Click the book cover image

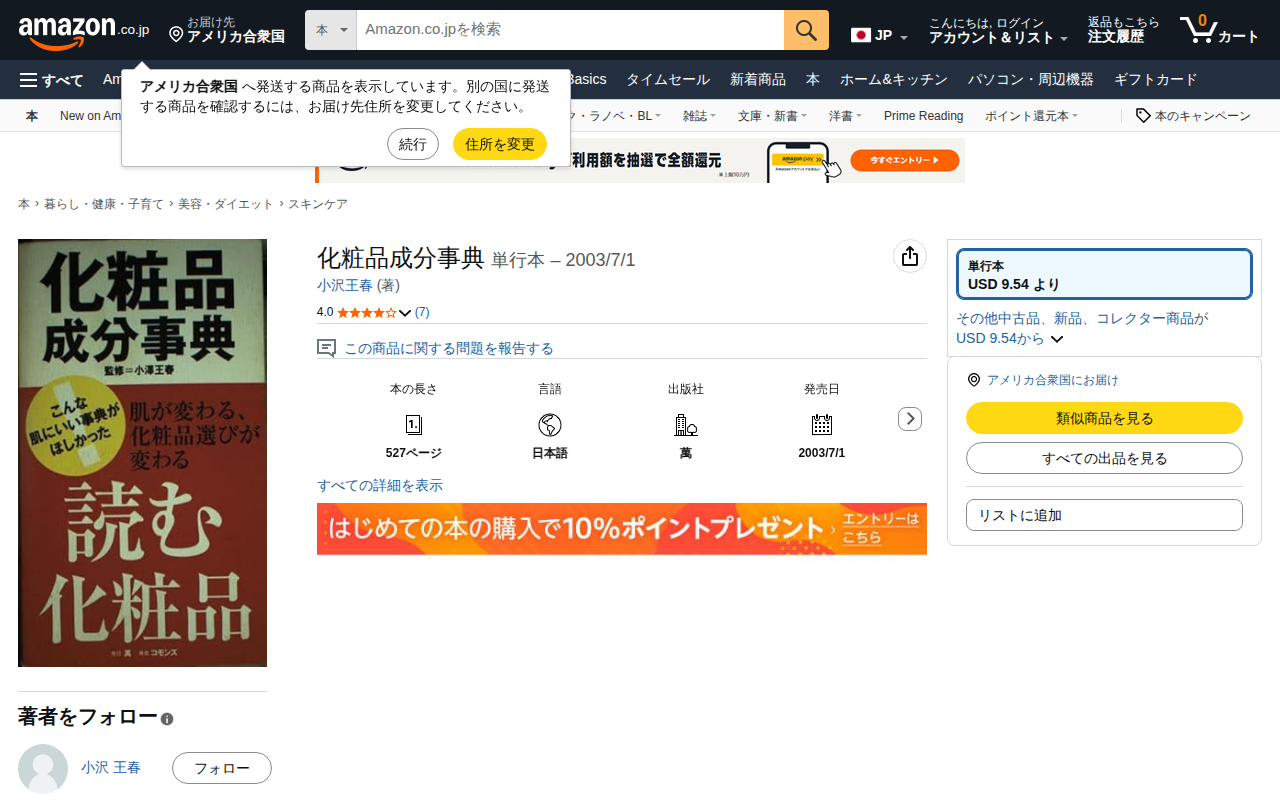click(x=143, y=453)
